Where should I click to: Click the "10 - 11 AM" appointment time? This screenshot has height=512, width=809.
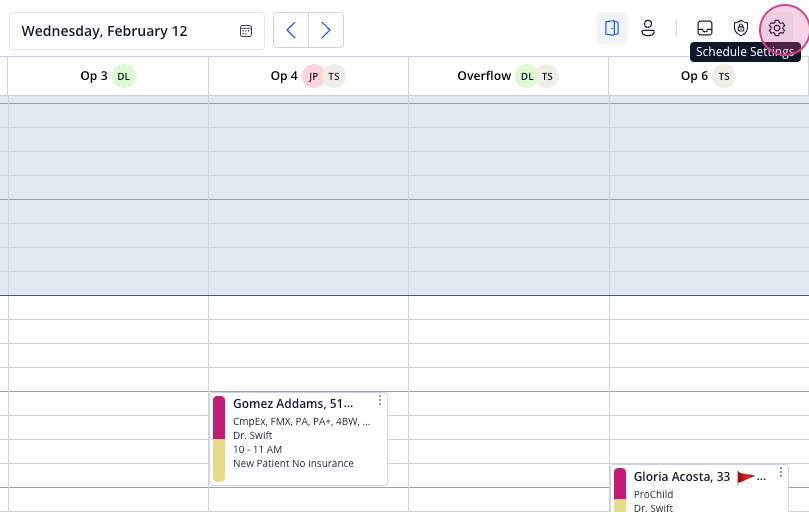(x=257, y=450)
